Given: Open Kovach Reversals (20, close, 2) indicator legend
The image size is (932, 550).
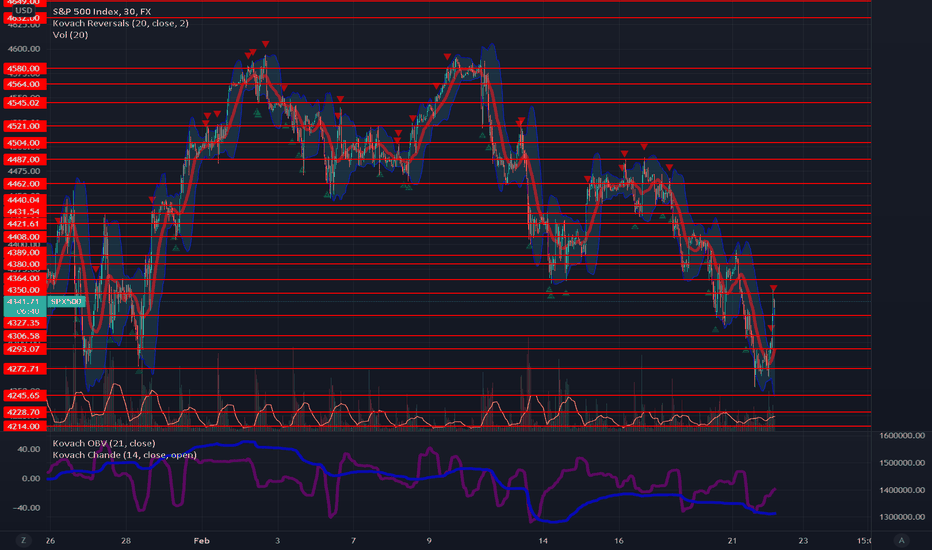Looking at the screenshot, I should pyautogui.click(x=121, y=23).
